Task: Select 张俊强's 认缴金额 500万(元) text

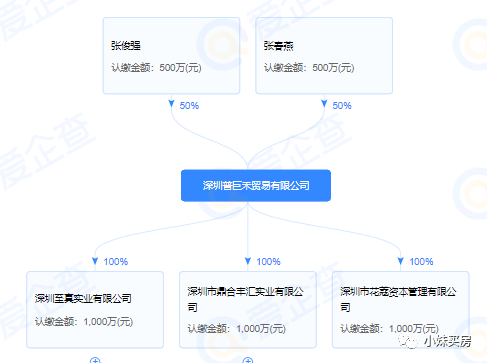Action: (x=156, y=68)
